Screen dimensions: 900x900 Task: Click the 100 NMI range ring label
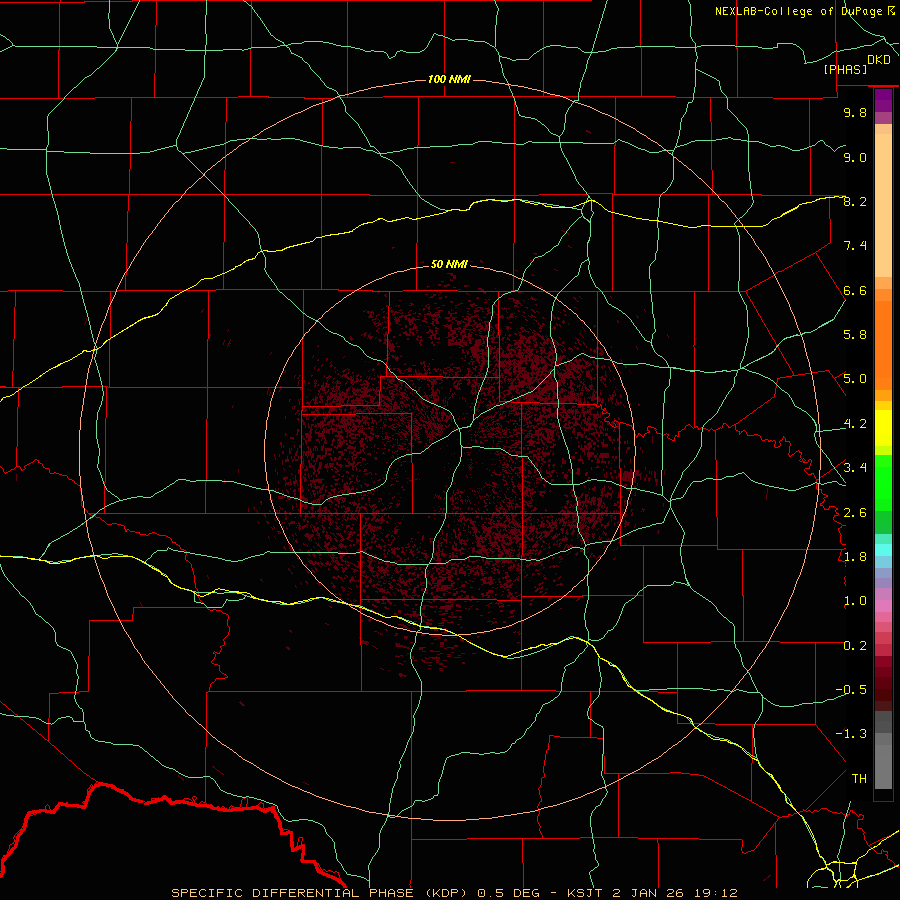tap(449, 79)
